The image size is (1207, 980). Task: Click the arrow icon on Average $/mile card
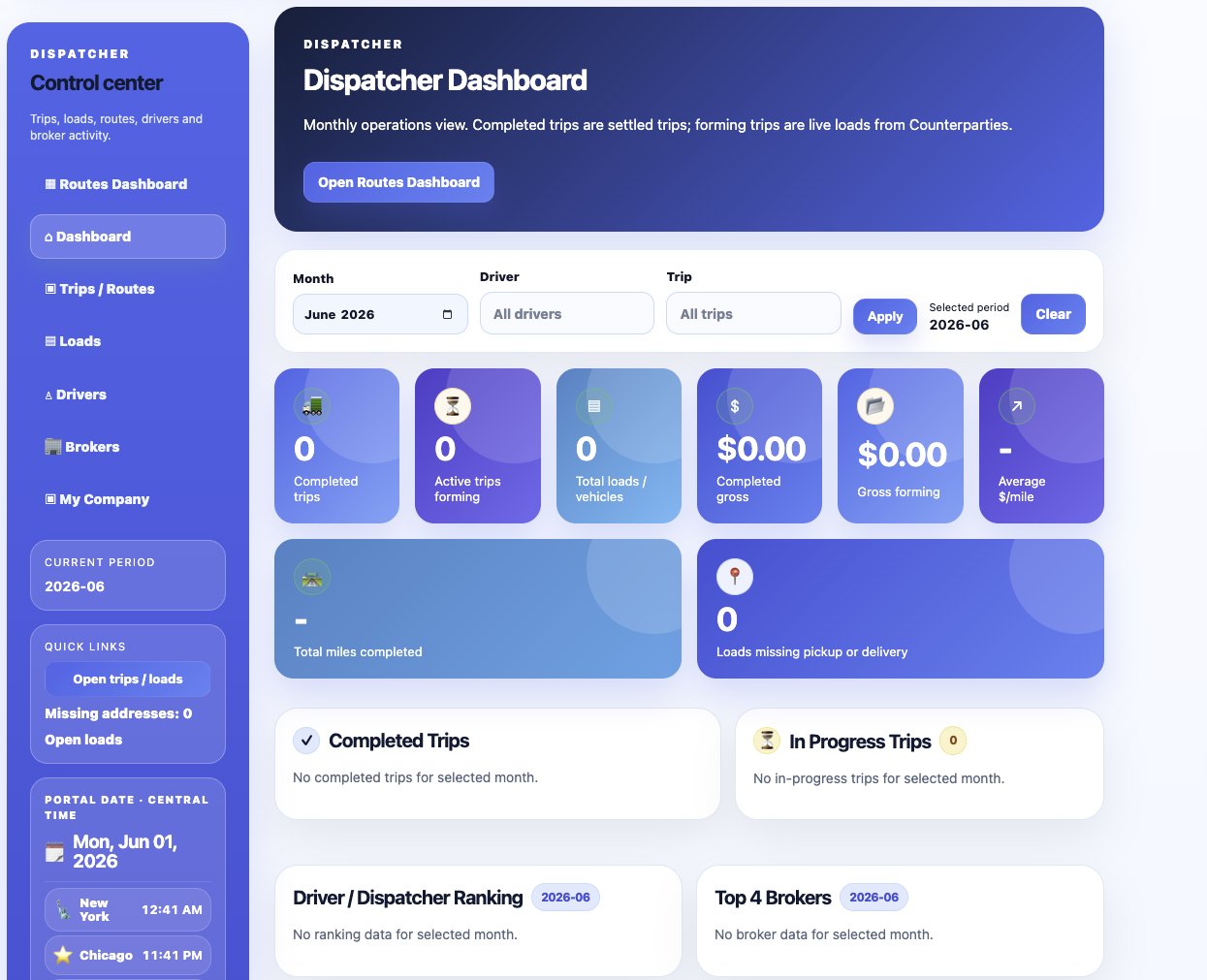coord(1017,406)
